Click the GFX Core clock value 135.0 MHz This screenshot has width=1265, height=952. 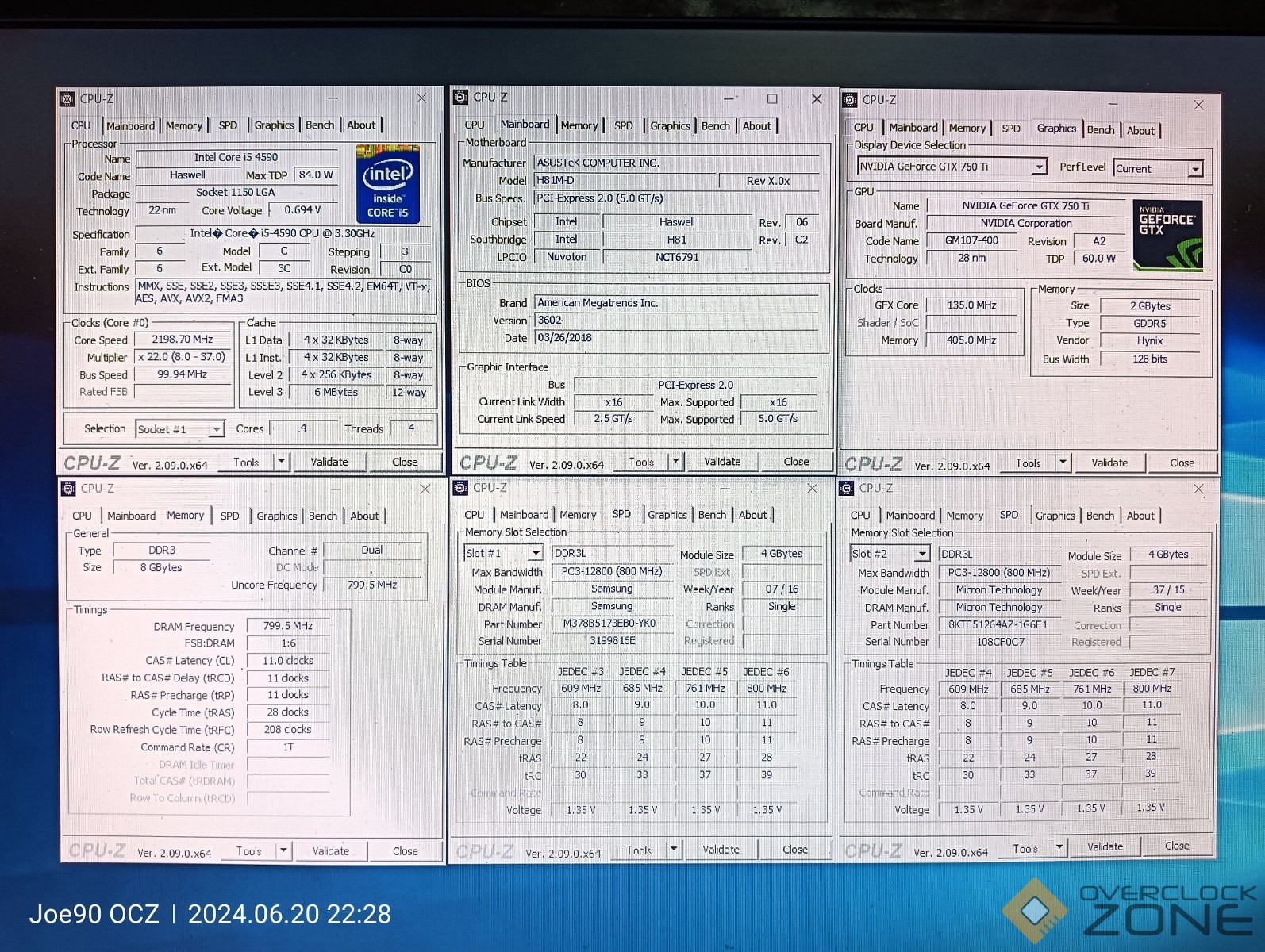pyautogui.click(x=971, y=305)
